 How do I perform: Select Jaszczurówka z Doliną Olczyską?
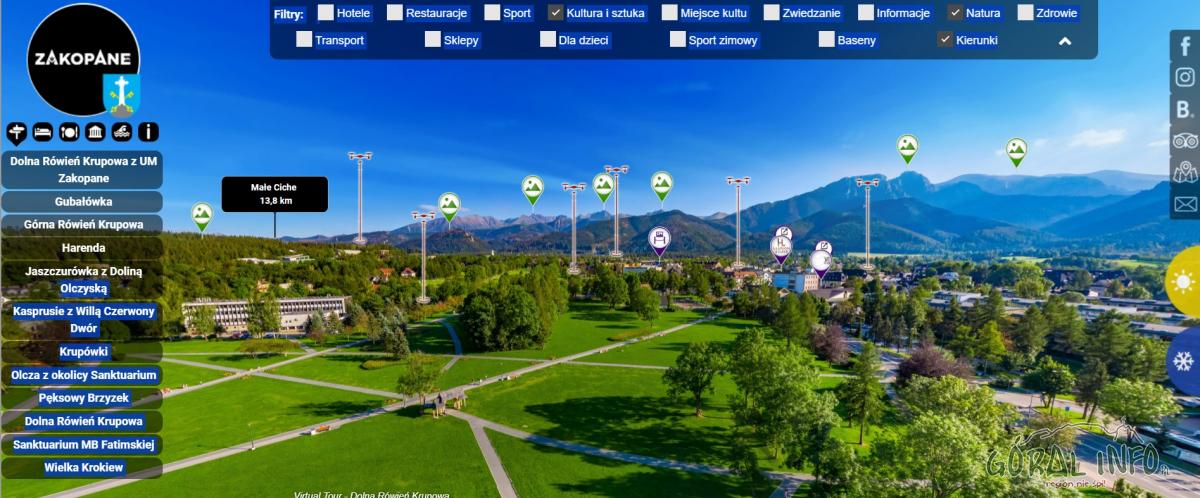click(82, 280)
